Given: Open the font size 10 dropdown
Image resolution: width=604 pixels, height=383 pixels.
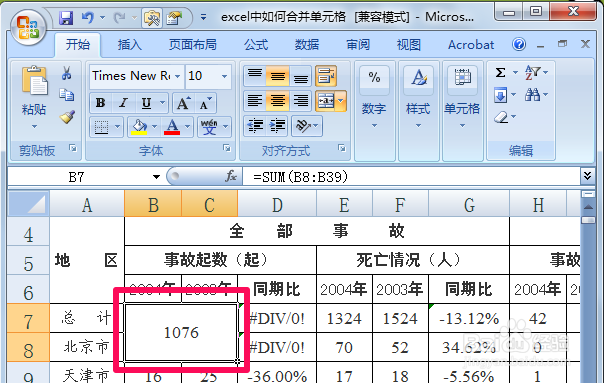Looking at the screenshot, I should 224,76.
